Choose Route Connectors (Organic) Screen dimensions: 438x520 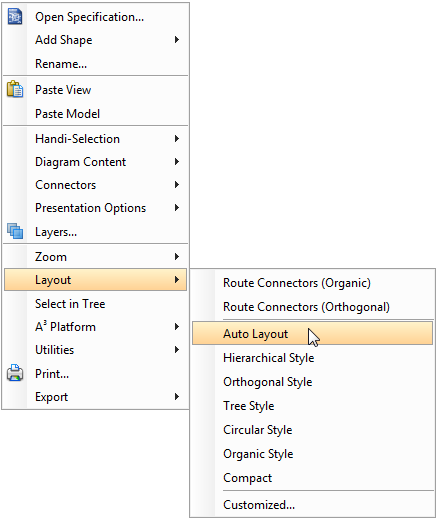click(312, 283)
